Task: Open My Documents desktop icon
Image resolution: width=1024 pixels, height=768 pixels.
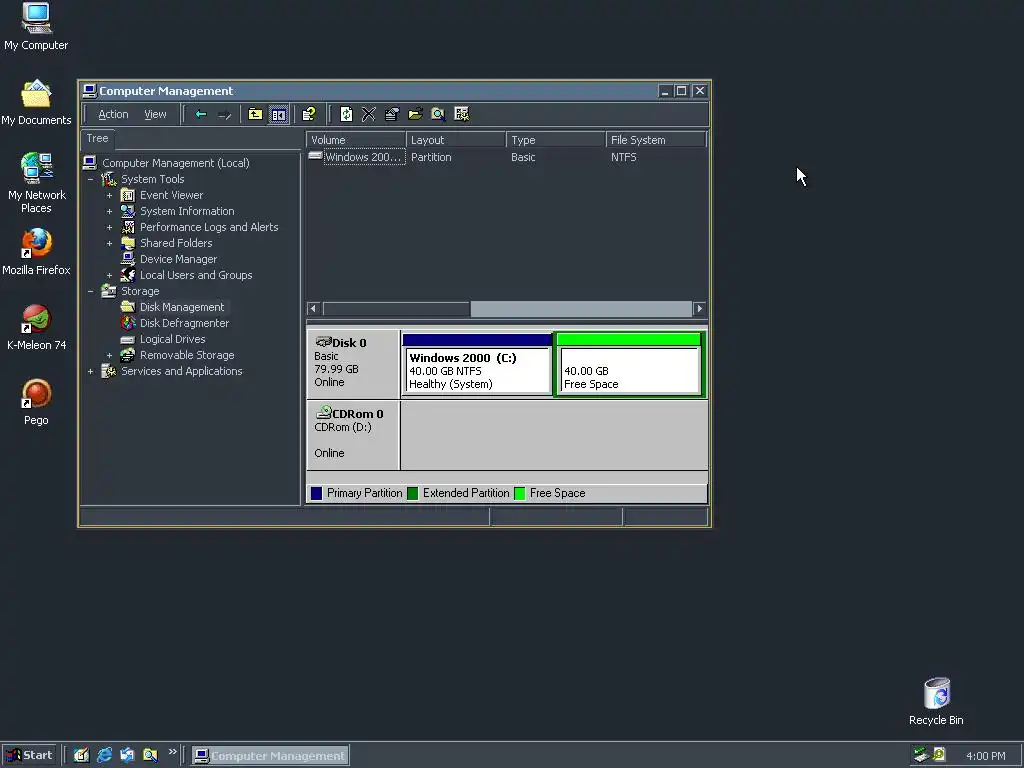Action: 36,103
